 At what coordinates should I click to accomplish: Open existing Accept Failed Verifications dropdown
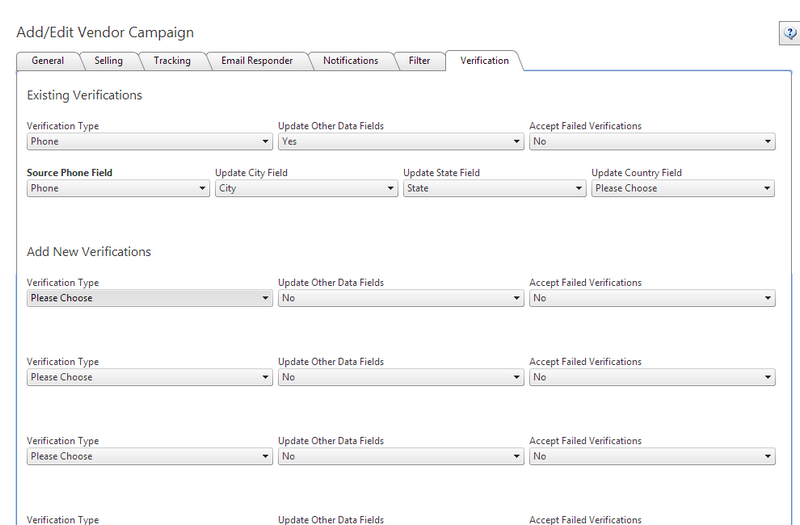point(652,141)
